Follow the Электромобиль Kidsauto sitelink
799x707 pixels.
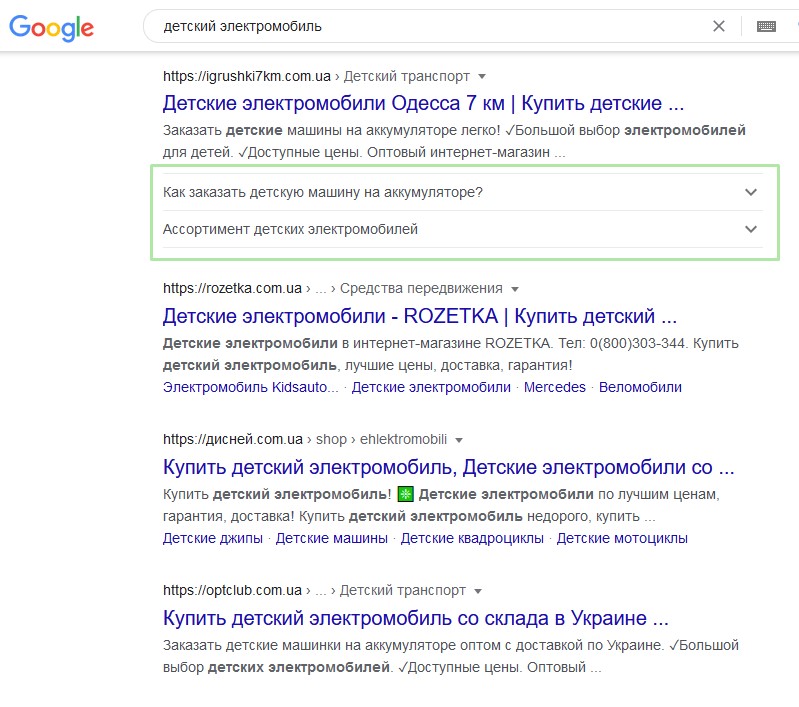(x=250, y=387)
